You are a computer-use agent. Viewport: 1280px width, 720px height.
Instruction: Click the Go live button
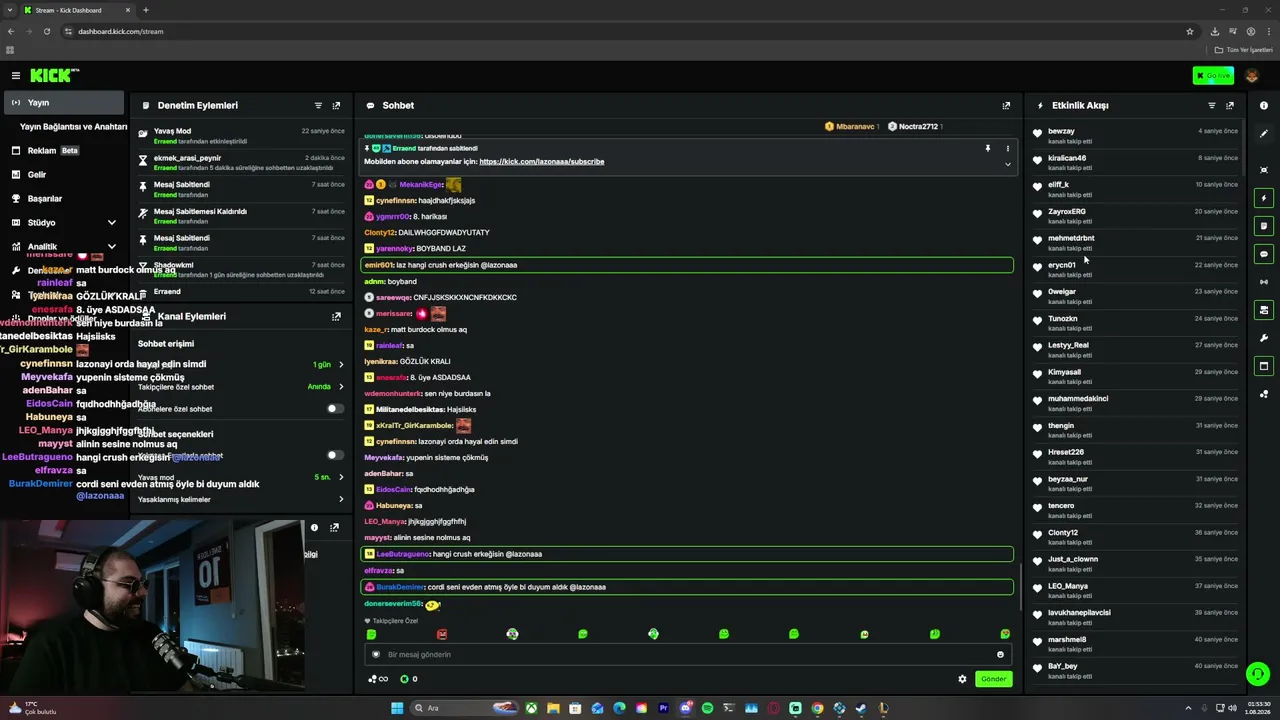(x=1213, y=75)
